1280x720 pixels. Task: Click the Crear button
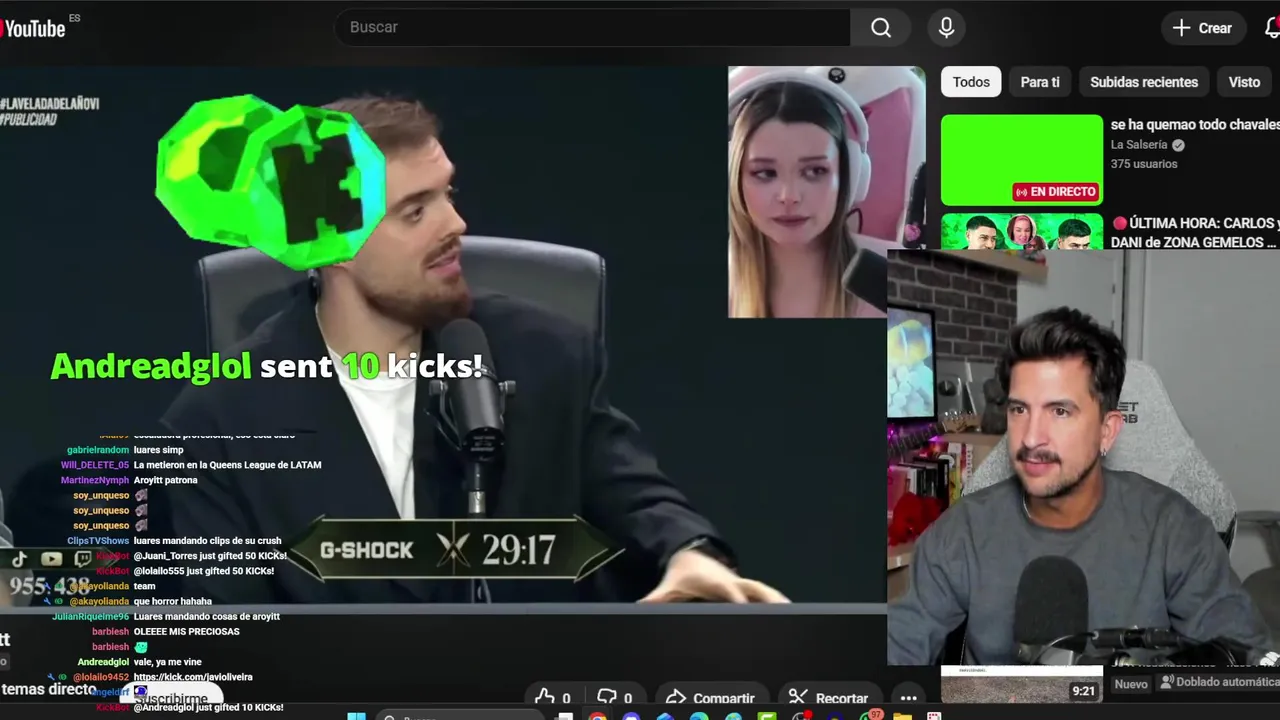click(1202, 28)
